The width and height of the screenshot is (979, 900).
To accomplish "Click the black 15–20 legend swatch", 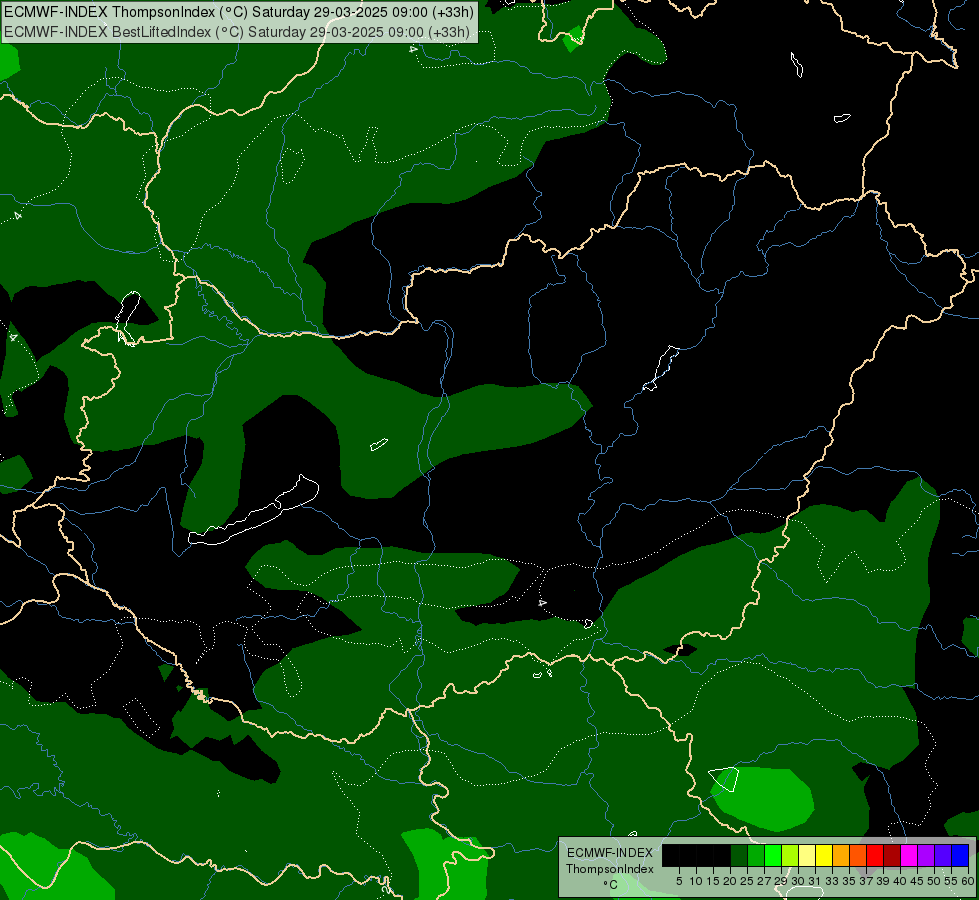I will 722,856.
